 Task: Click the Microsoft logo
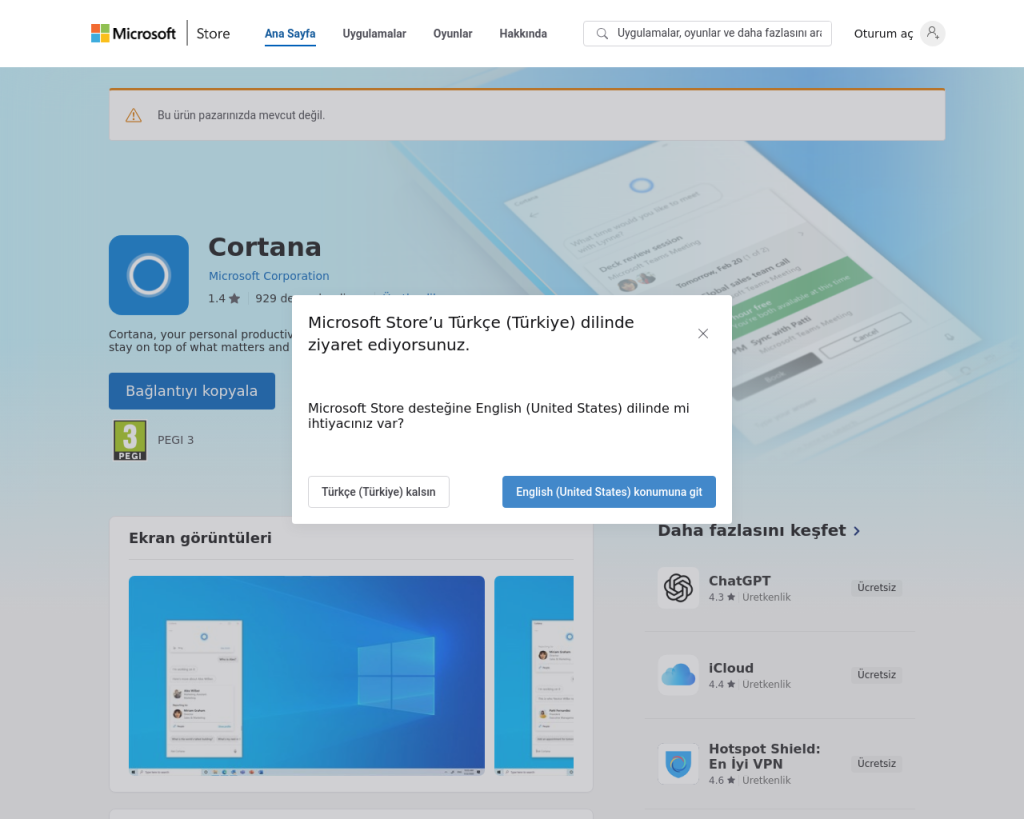click(x=133, y=33)
